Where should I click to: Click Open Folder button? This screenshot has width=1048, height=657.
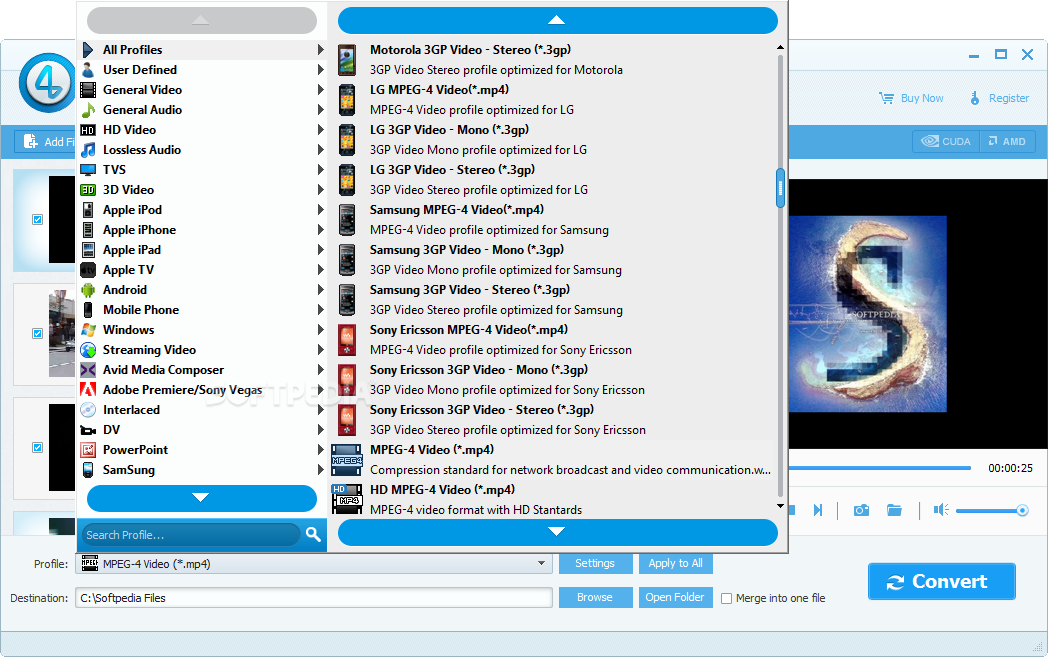pyautogui.click(x=676, y=598)
